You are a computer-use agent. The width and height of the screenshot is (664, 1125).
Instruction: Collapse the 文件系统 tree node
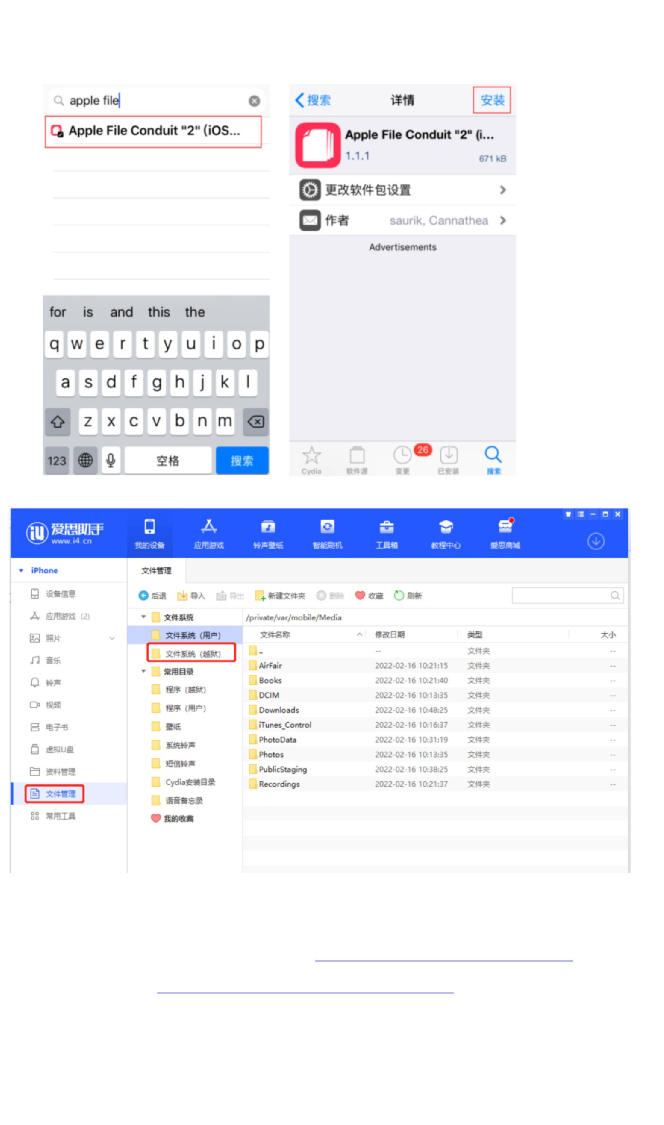coord(144,617)
